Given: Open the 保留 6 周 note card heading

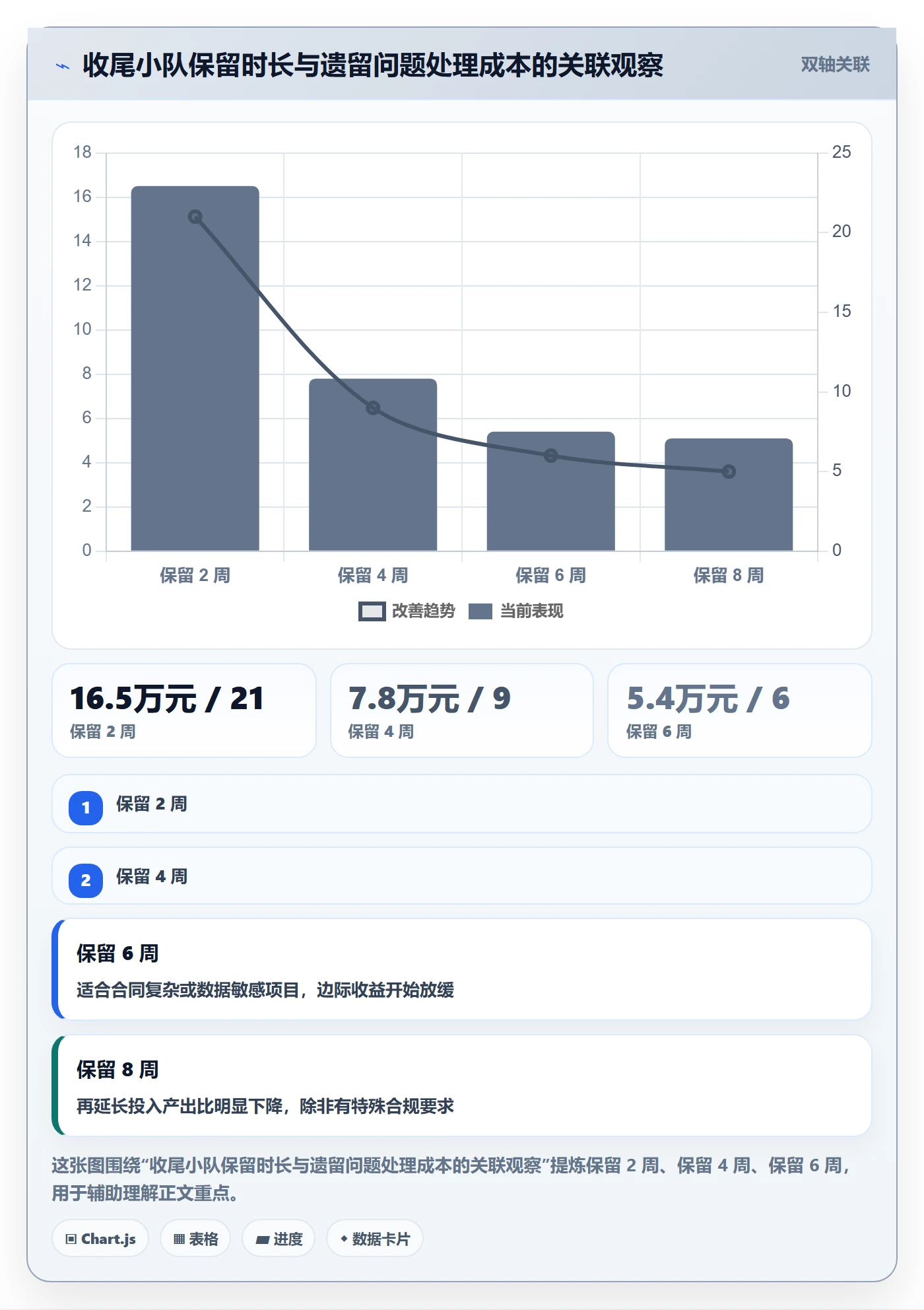Looking at the screenshot, I should click(x=117, y=953).
